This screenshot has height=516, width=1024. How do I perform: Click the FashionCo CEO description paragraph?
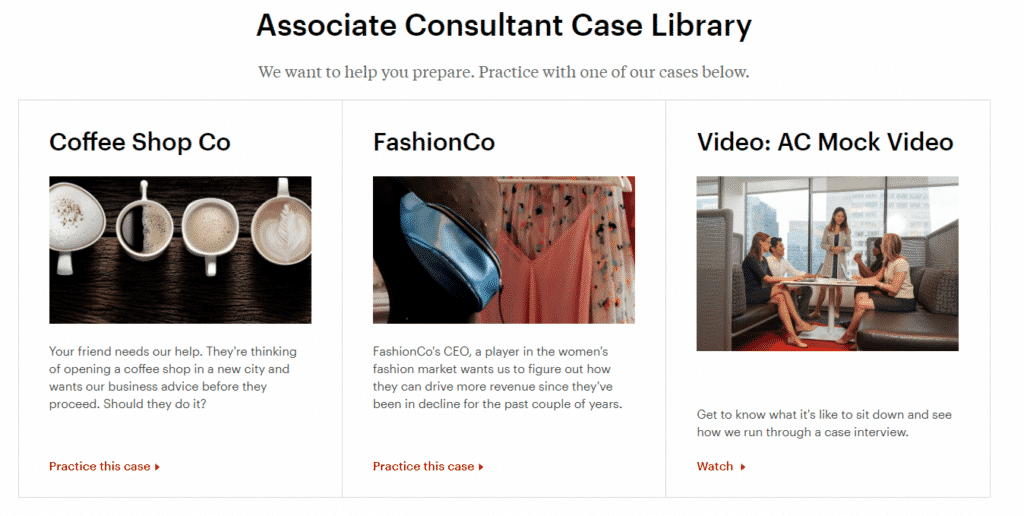498,378
